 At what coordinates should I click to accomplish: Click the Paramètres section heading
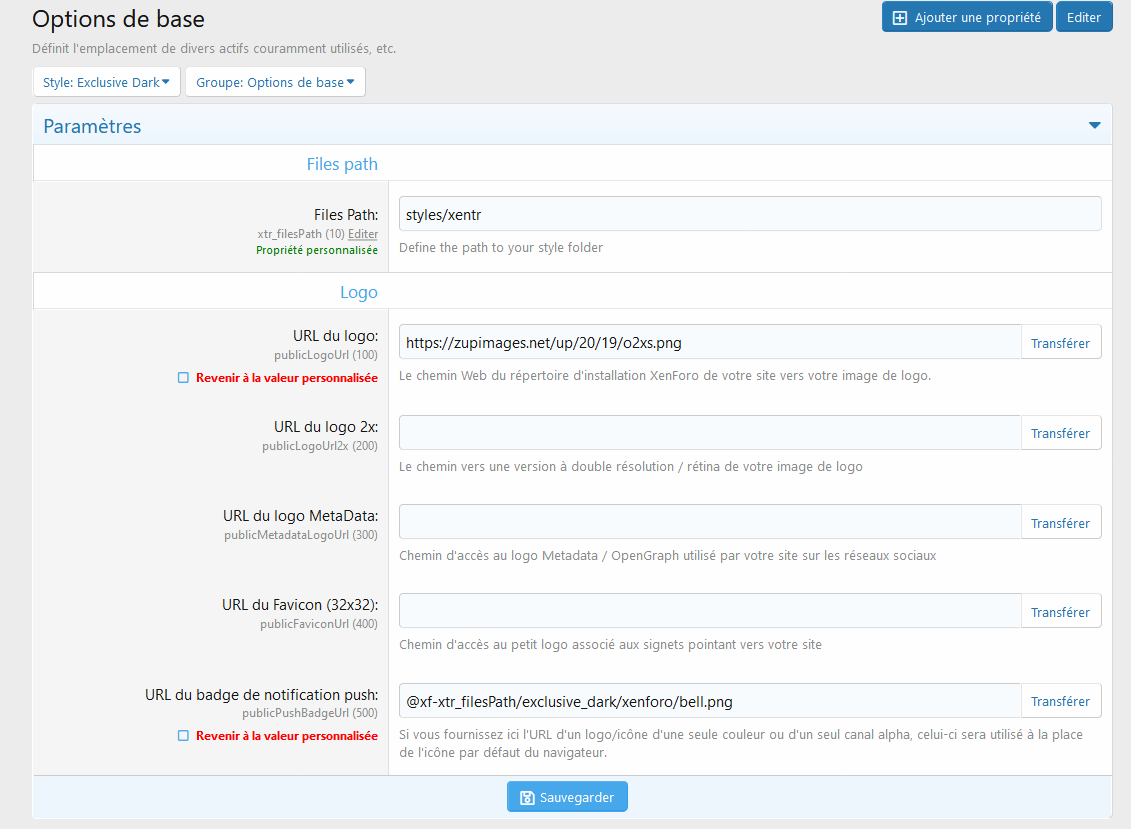coord(92,126)
